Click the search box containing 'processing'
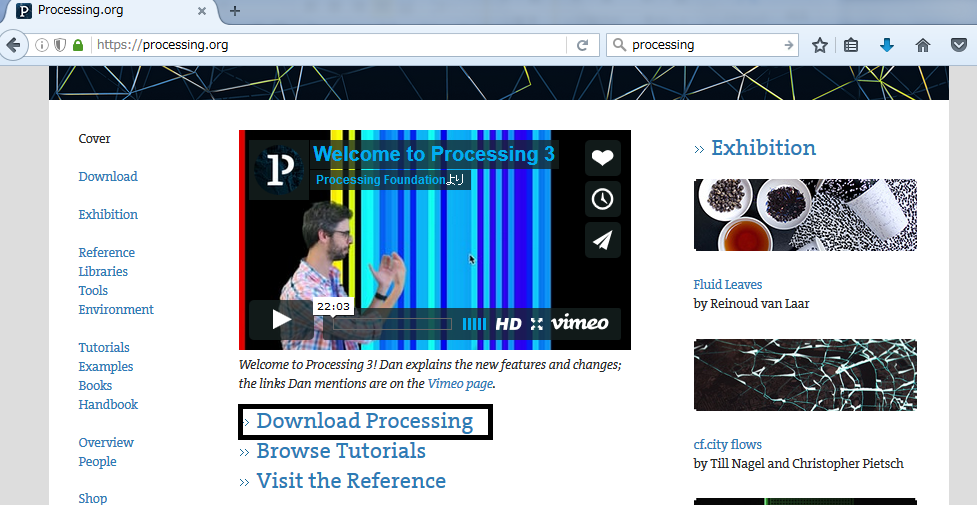This screenshot has width=977, height=505. click(x=704, y=45)
